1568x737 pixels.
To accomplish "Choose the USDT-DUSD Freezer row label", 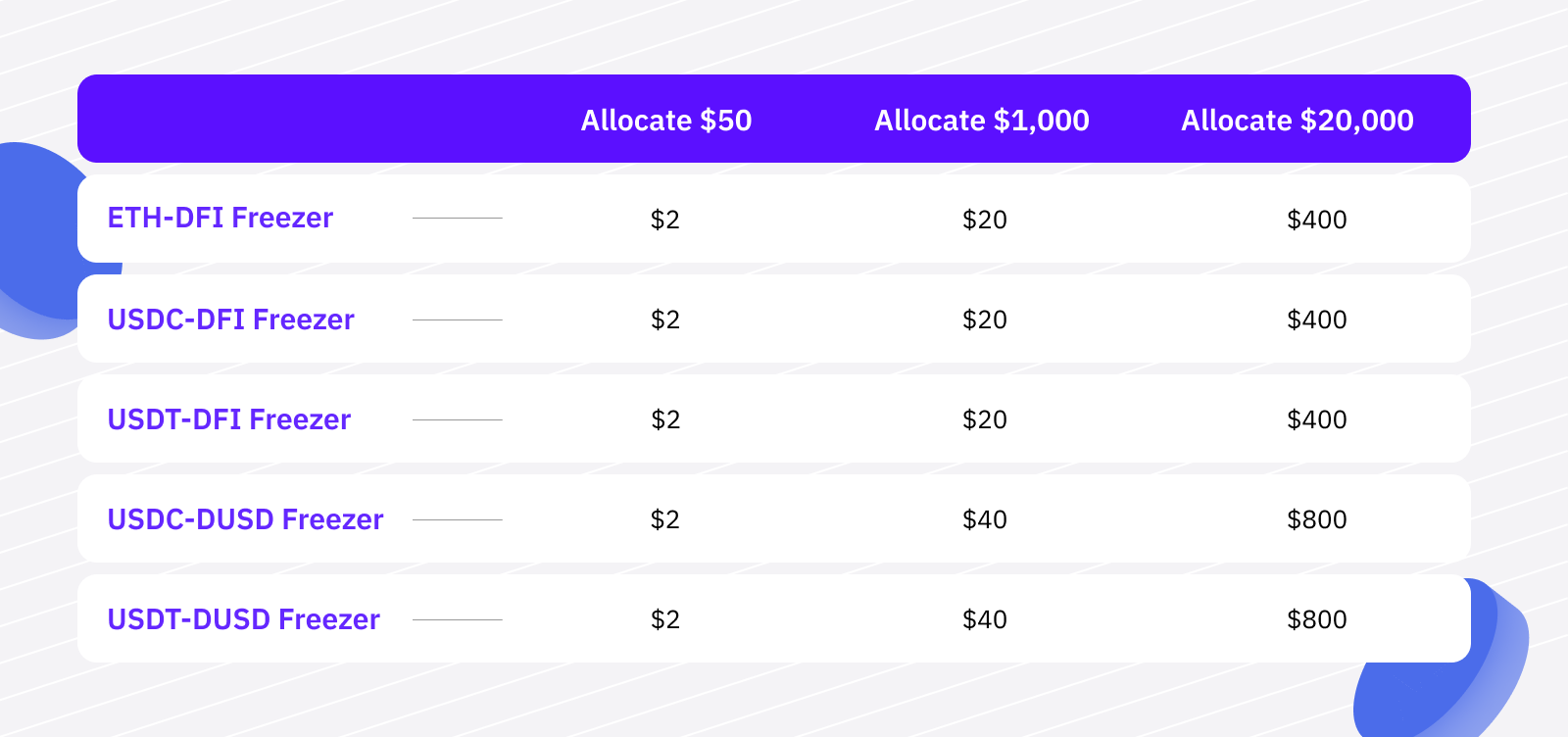I will [244, 619].
